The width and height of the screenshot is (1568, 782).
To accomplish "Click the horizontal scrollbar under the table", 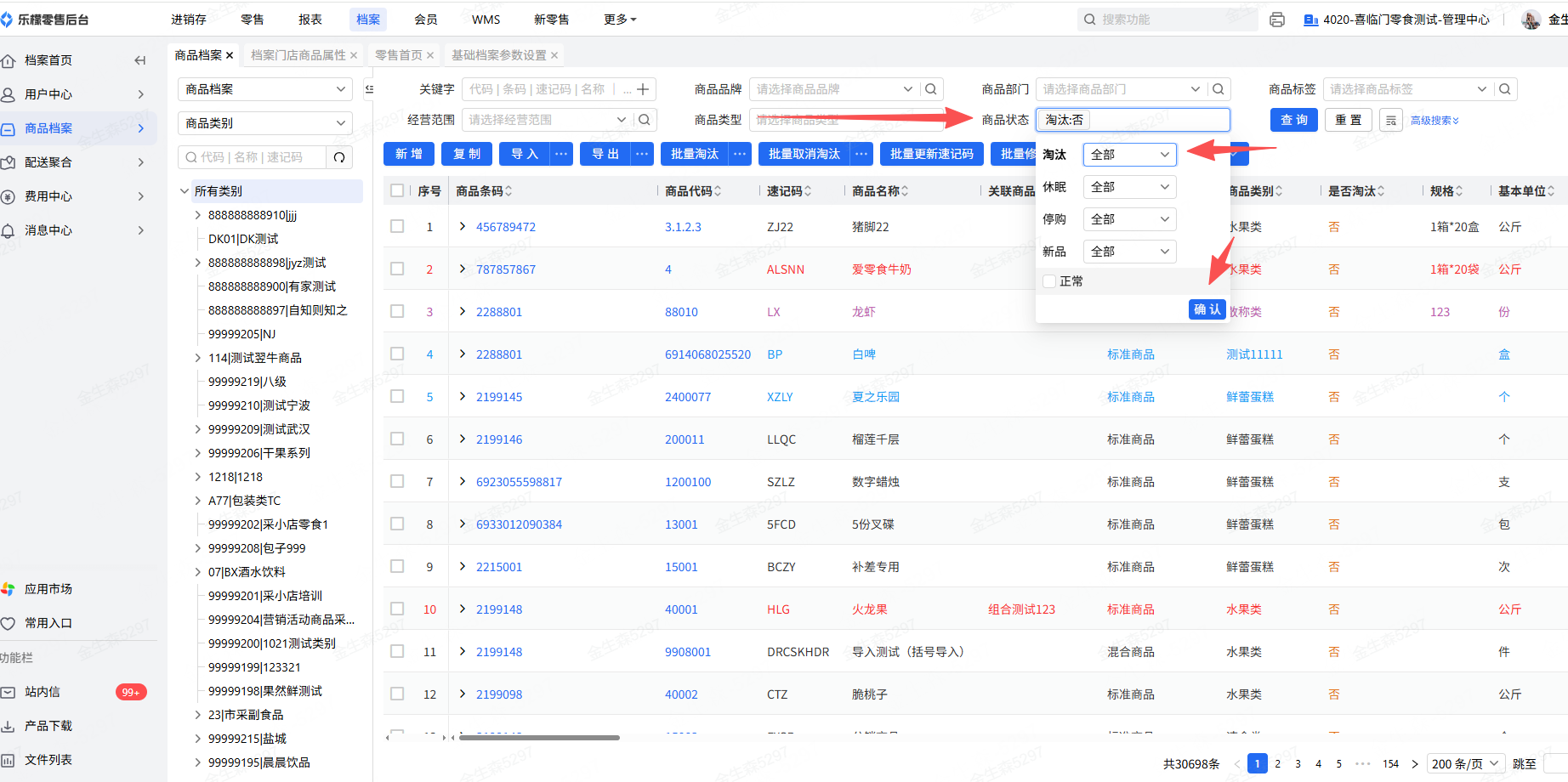I will pyautogui.click(x=539, y=738).
